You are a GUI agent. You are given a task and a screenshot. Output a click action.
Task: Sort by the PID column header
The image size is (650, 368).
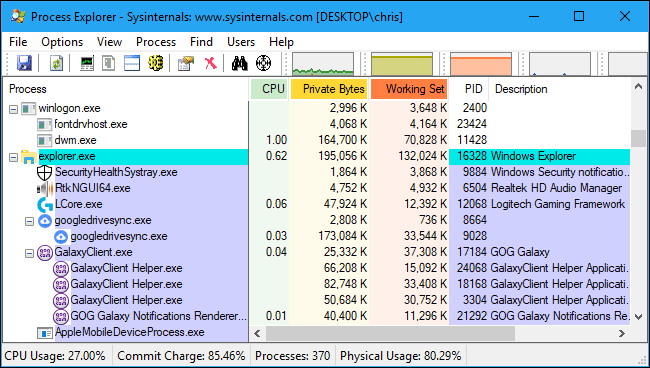point(470,89)
